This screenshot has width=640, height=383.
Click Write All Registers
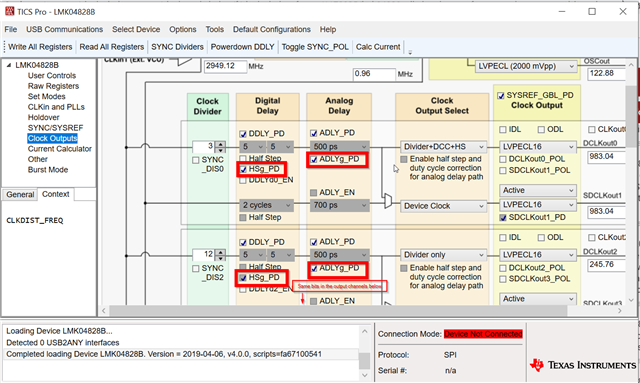(x=40, y=47)
